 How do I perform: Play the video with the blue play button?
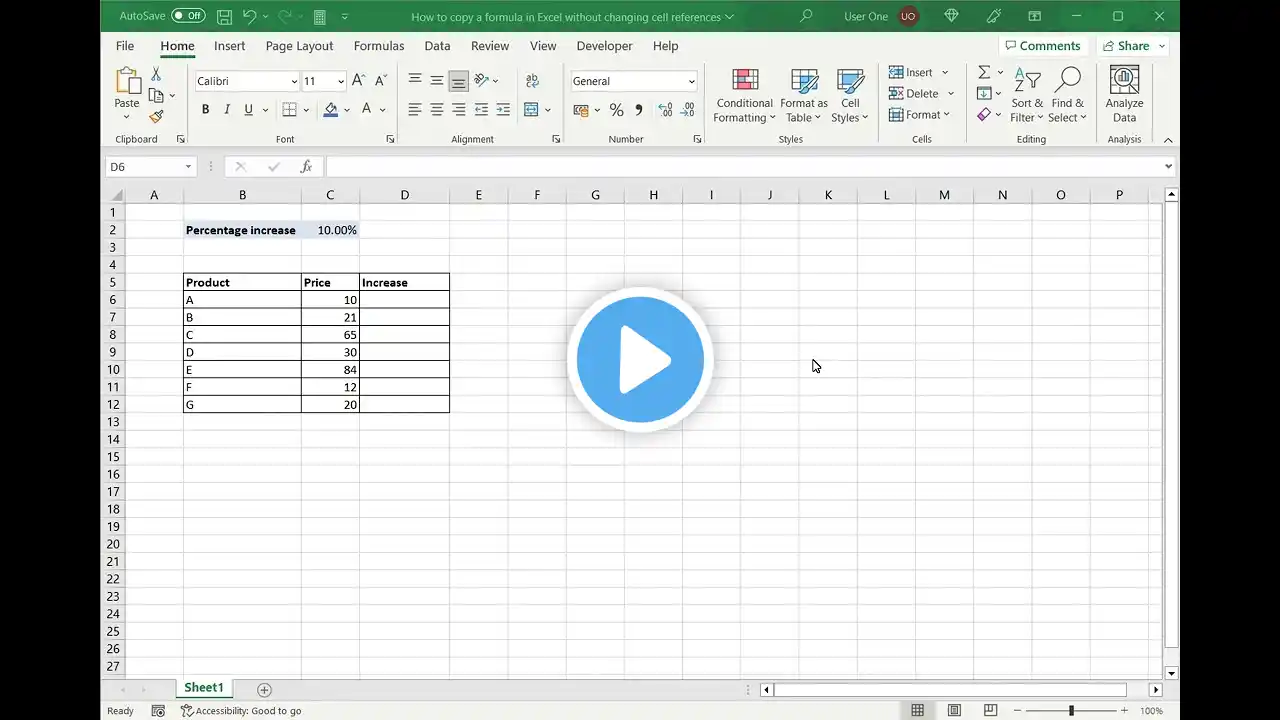click(x=640, y=360)
